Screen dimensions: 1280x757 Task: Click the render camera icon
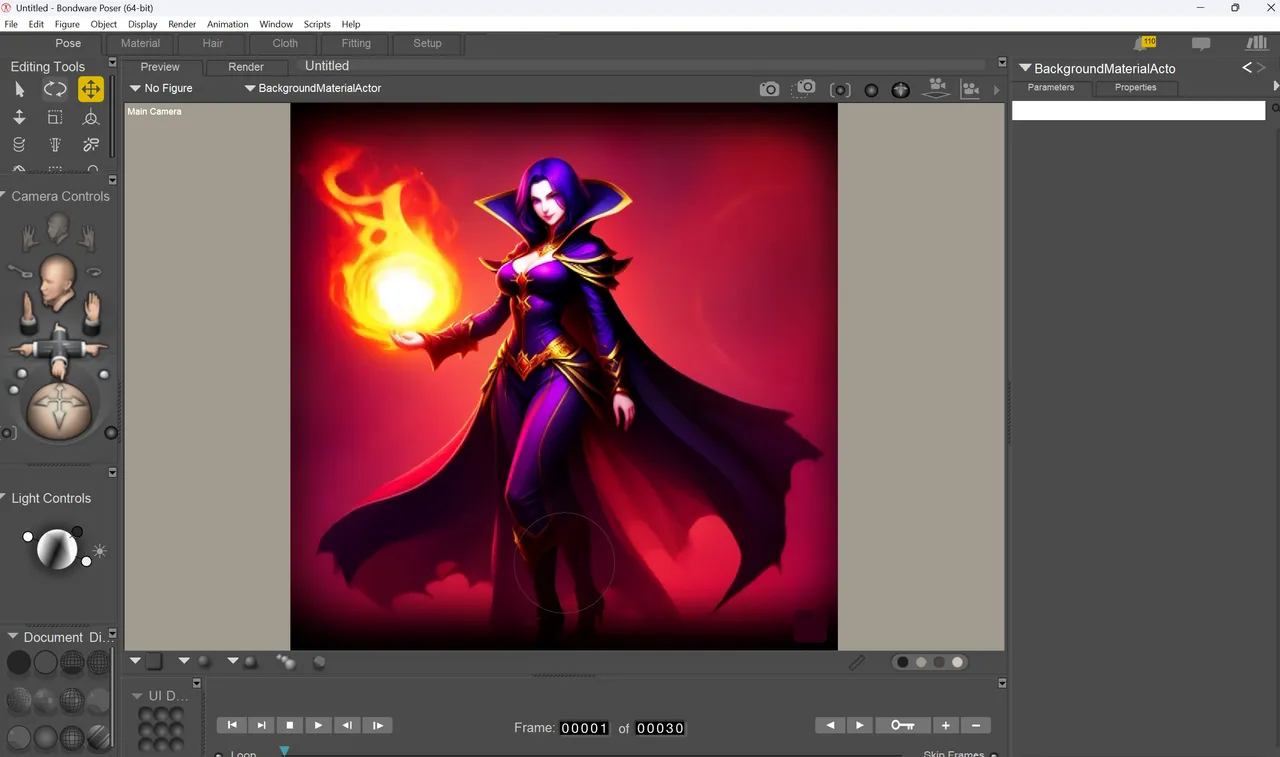(x=769, y=89)
